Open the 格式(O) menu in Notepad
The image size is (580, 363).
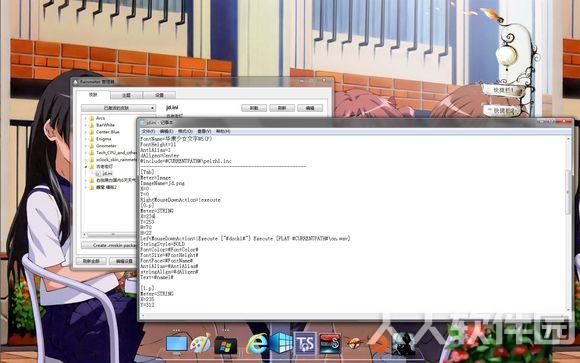[185, 131]
